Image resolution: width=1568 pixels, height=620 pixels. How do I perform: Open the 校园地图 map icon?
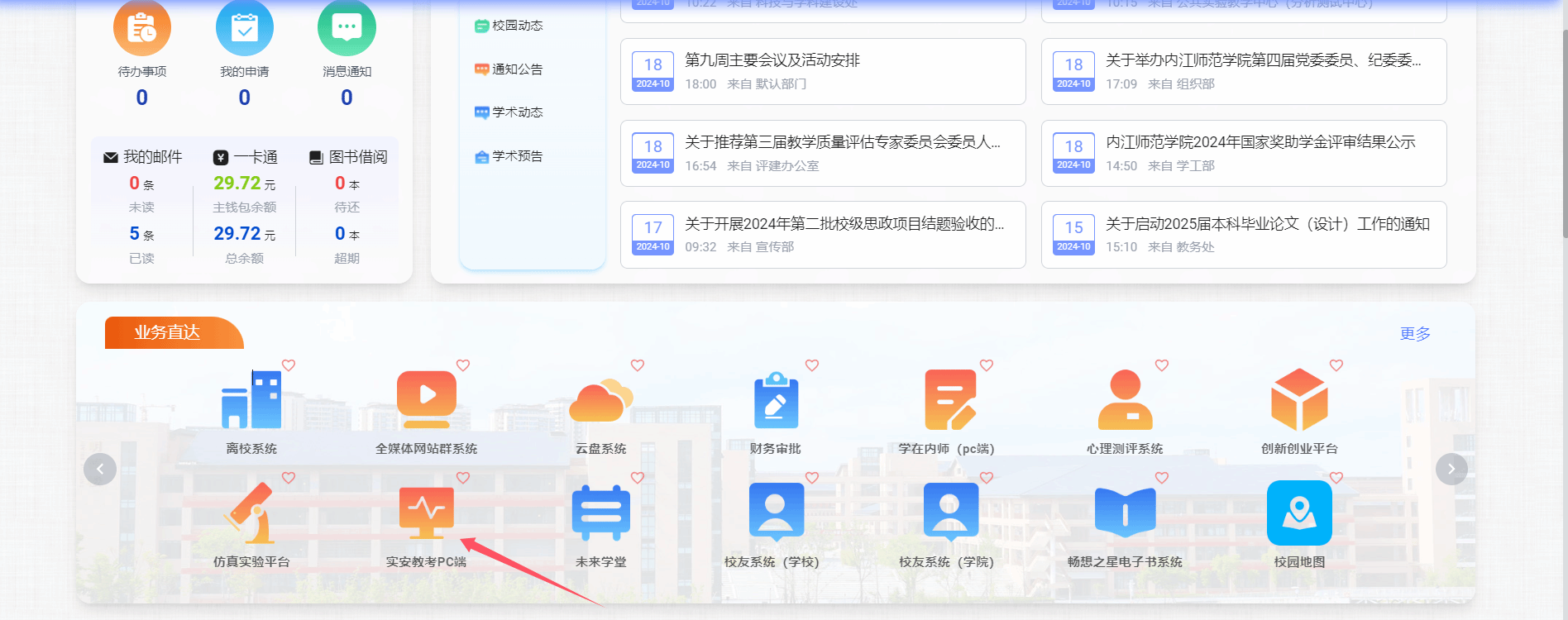pos(1299,513)
